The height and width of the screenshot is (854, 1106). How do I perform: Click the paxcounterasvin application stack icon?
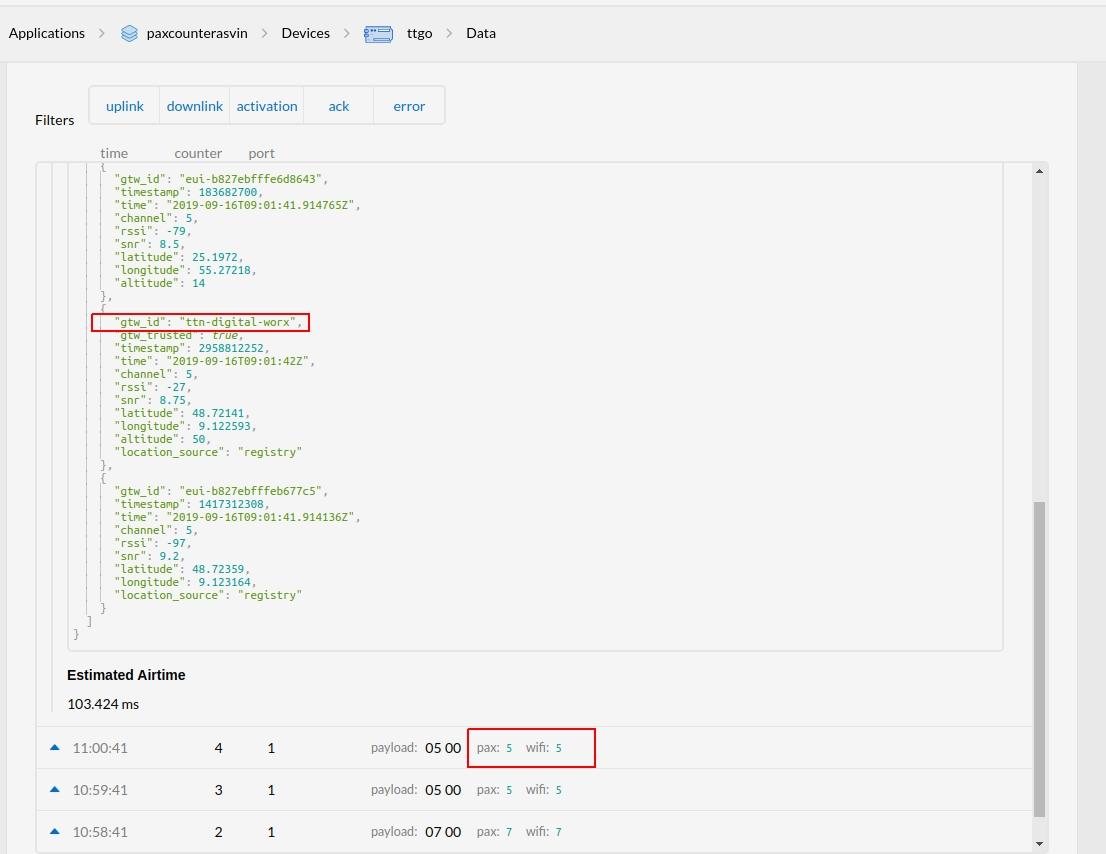tap(129, 33)
